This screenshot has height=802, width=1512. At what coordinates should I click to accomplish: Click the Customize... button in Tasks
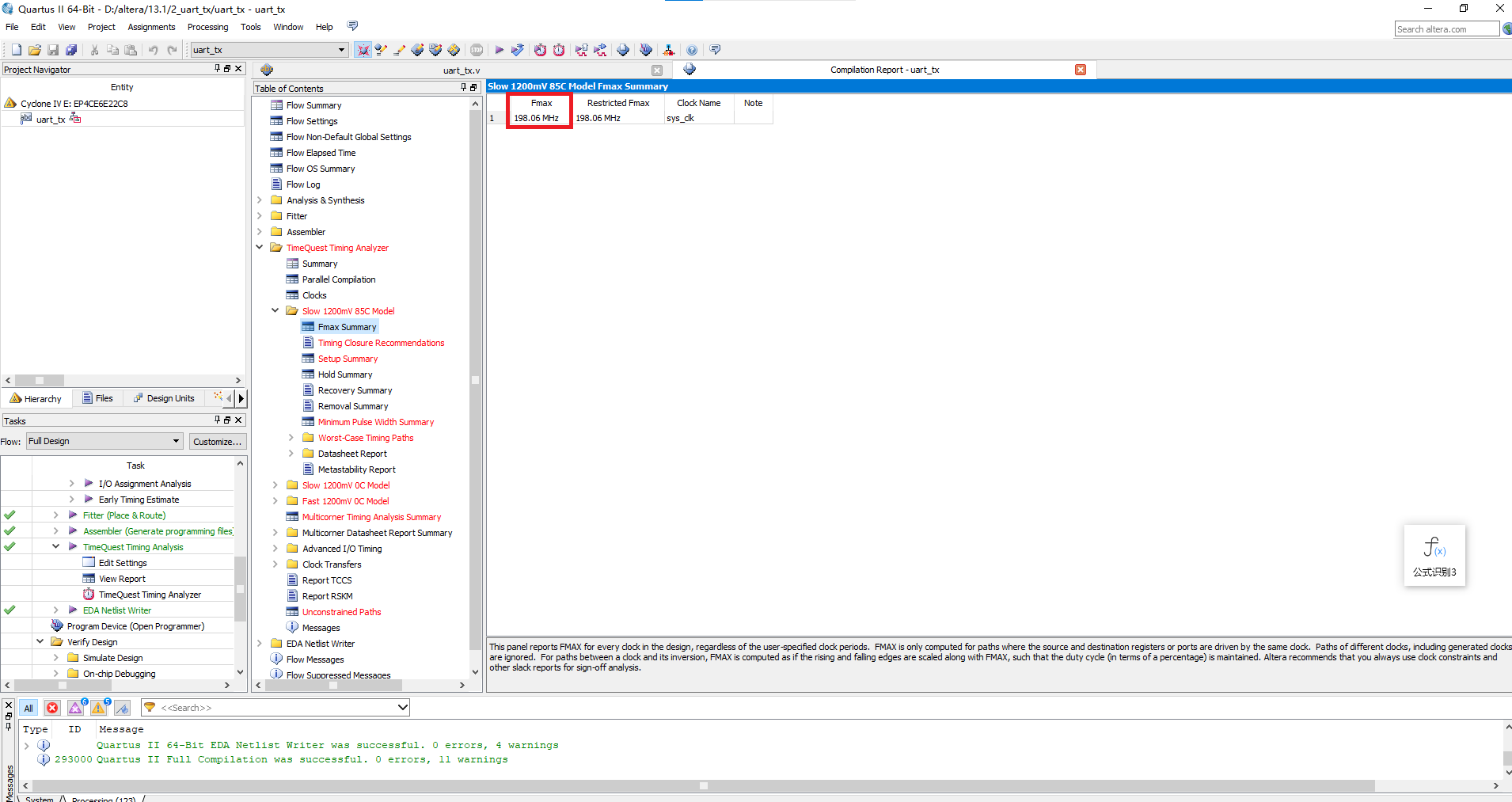coord(218,442)
